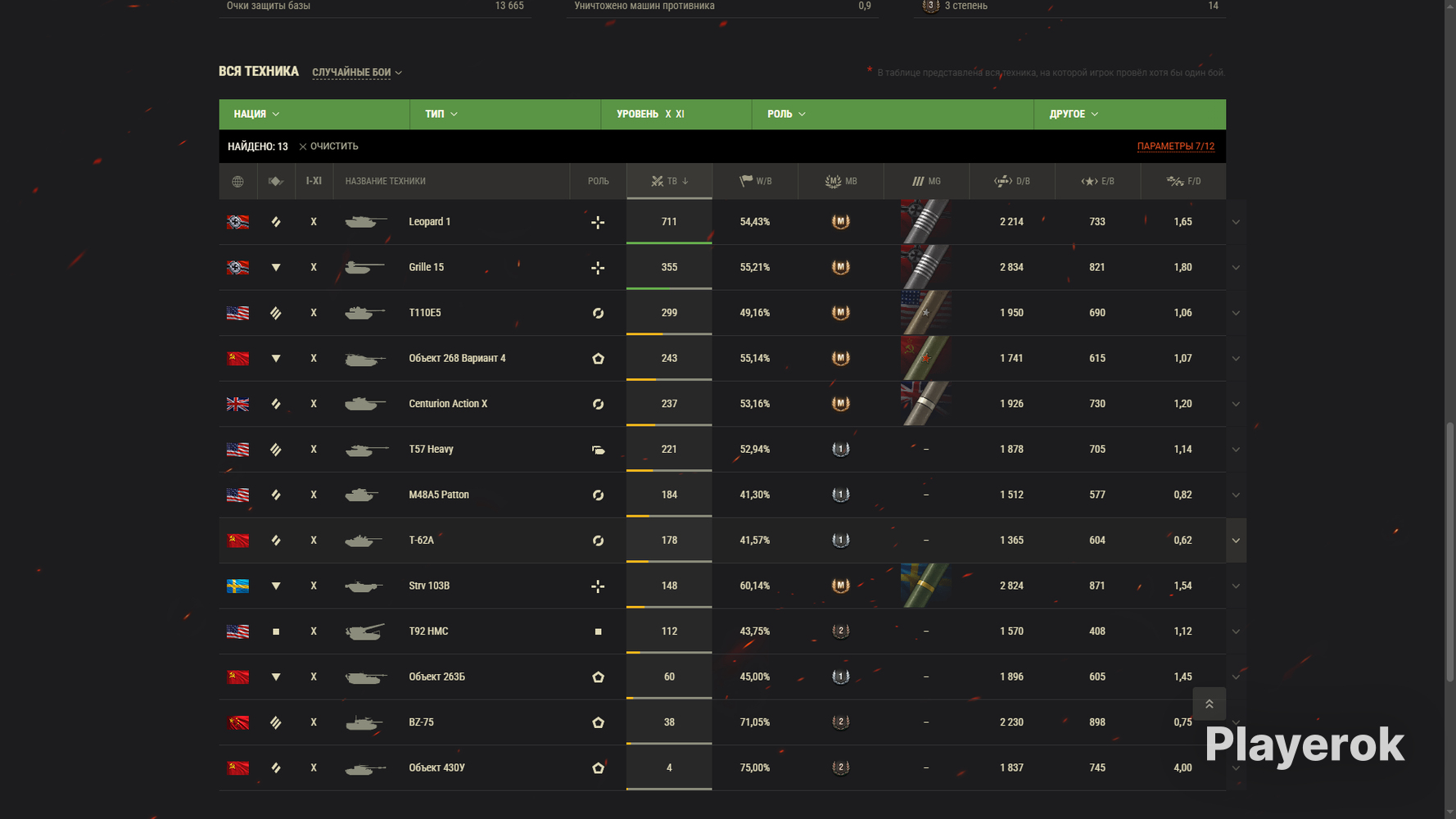Click the Leopard 1 tank silhouette icon
The image size is (1456, 819).
click(x=365, y=222)
